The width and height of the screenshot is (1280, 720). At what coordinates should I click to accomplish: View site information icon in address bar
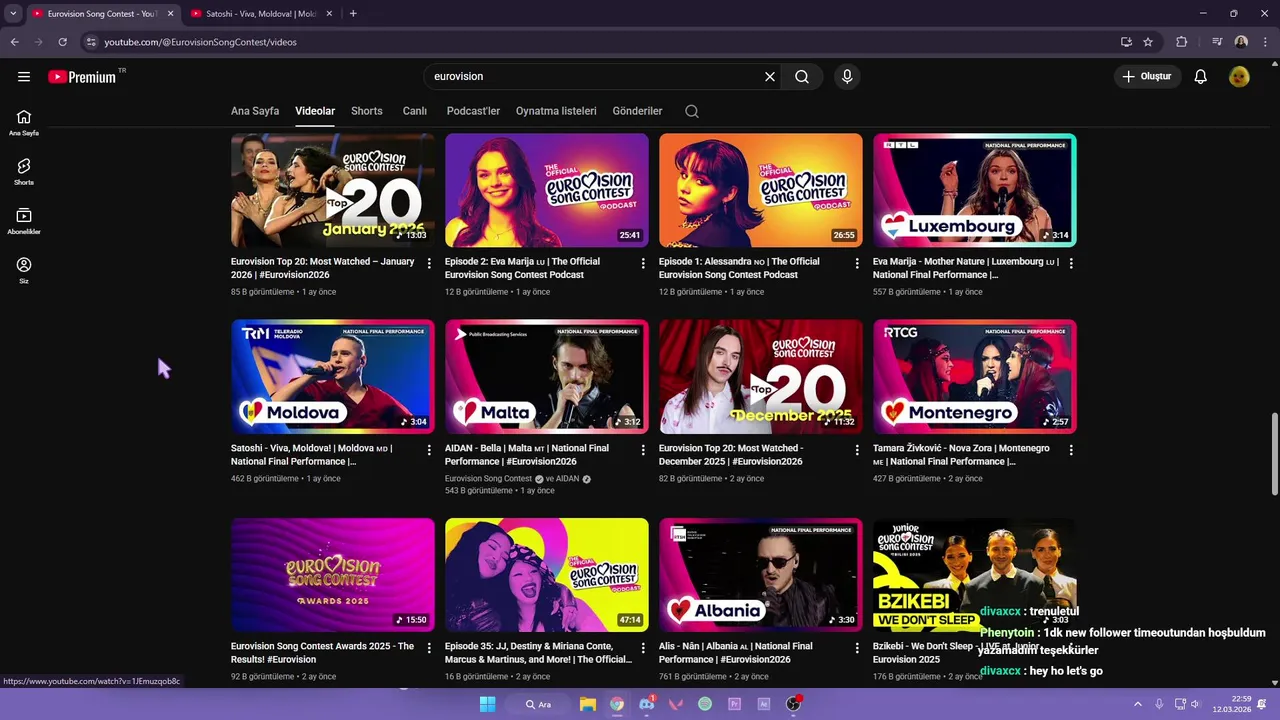(91, 42)
